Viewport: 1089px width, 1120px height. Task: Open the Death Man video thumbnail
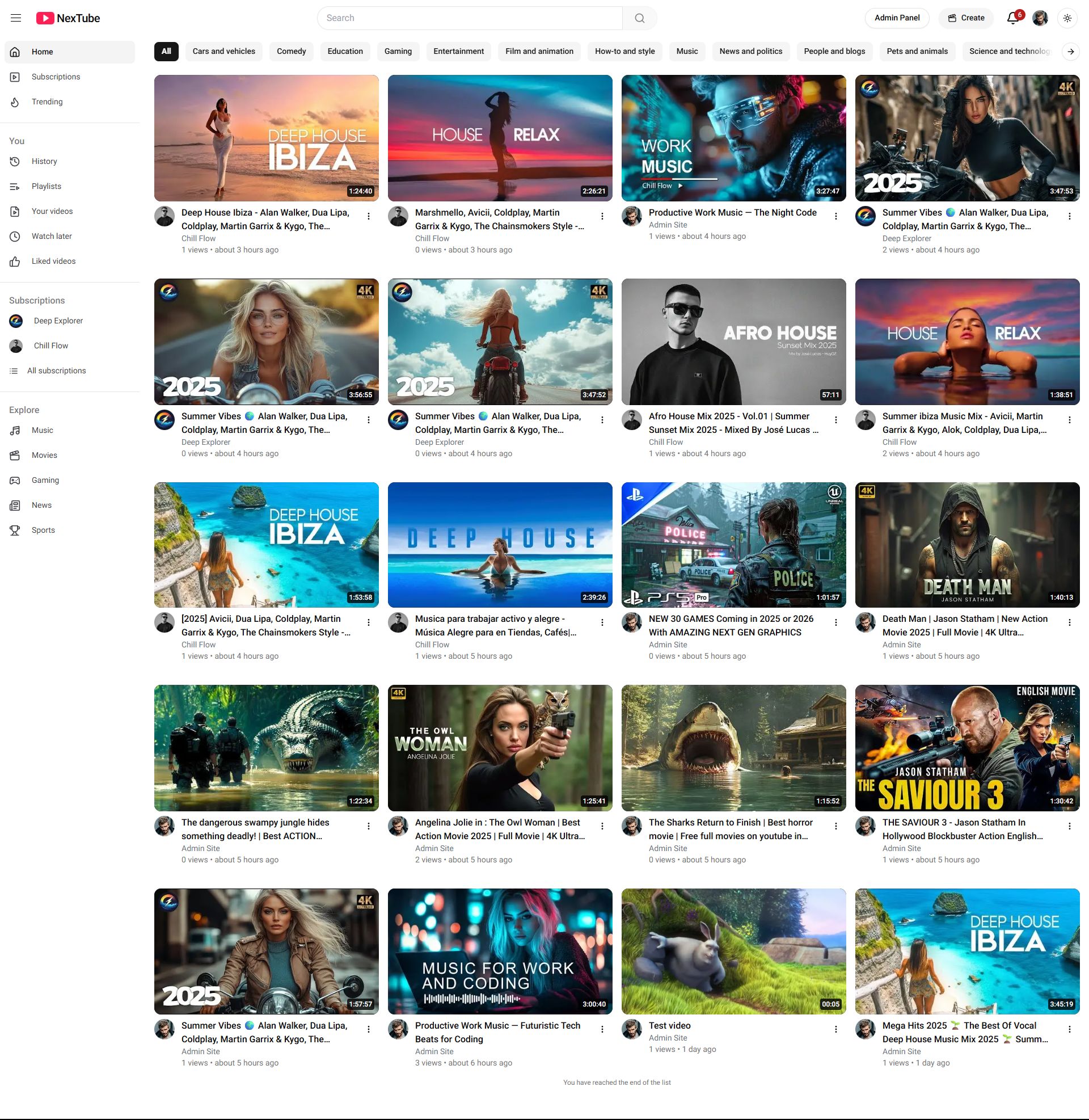966,545
